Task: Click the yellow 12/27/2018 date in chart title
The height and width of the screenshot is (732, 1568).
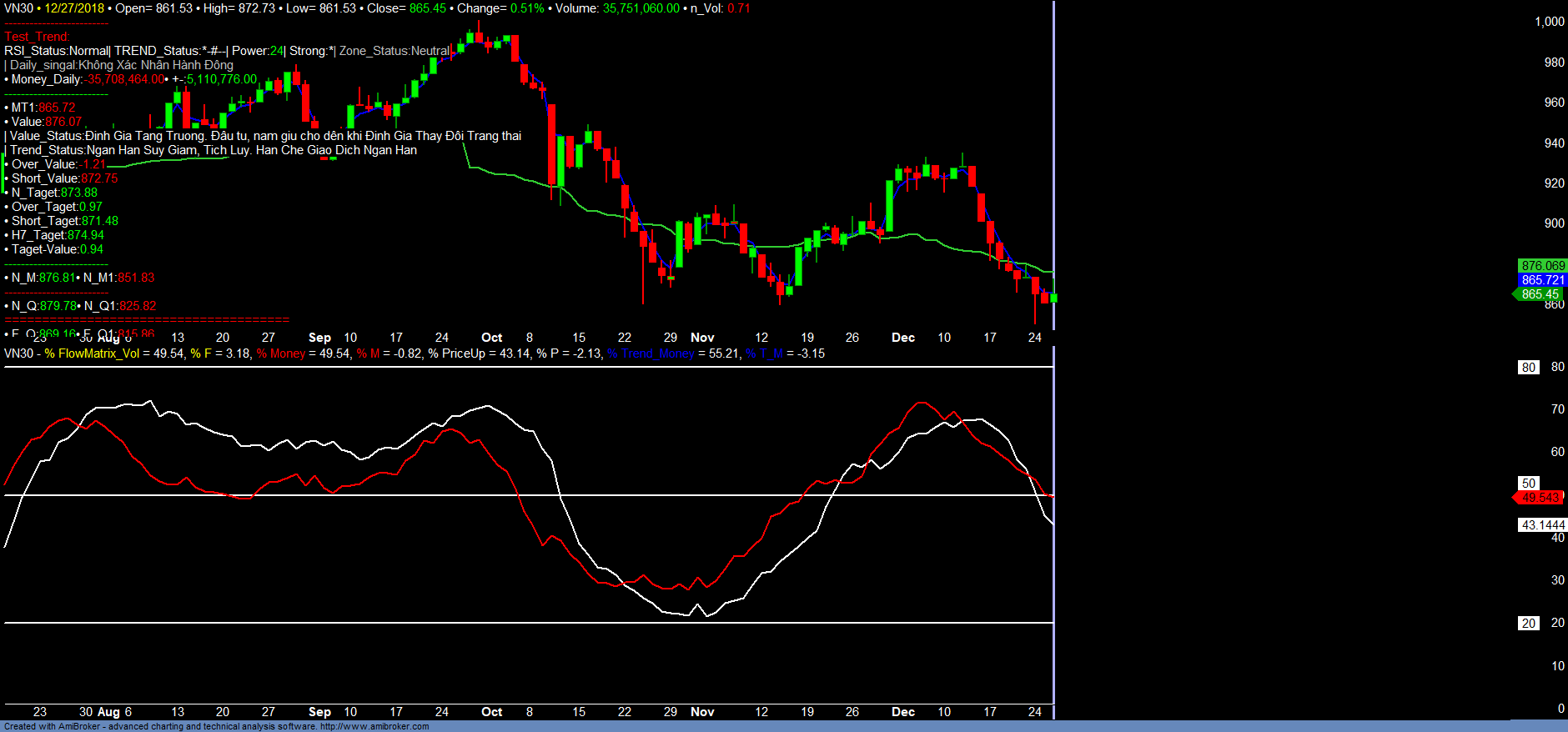Action: point(74,8)
